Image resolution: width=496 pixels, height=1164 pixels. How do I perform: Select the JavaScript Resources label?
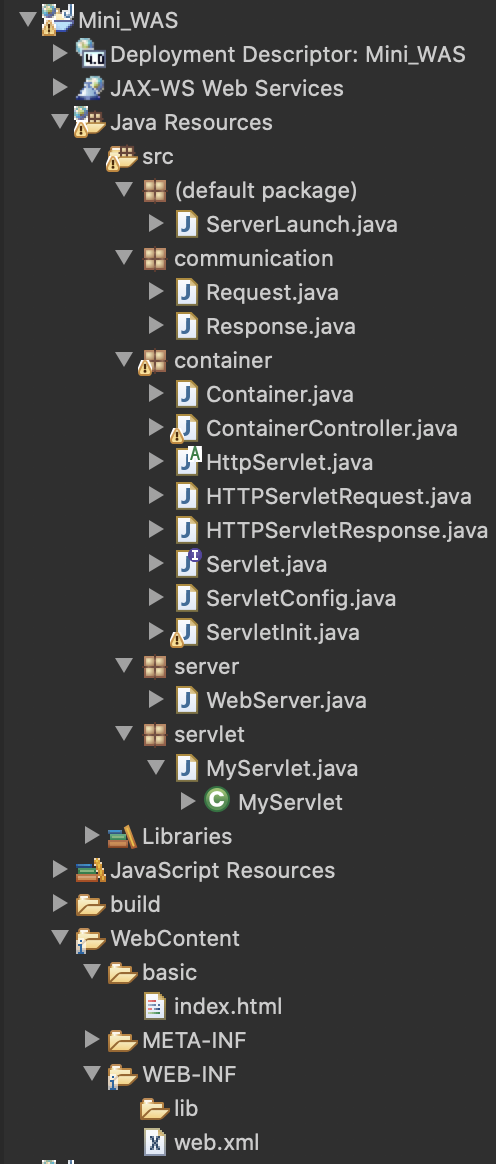pyautogui.click(x=223, y=871)
